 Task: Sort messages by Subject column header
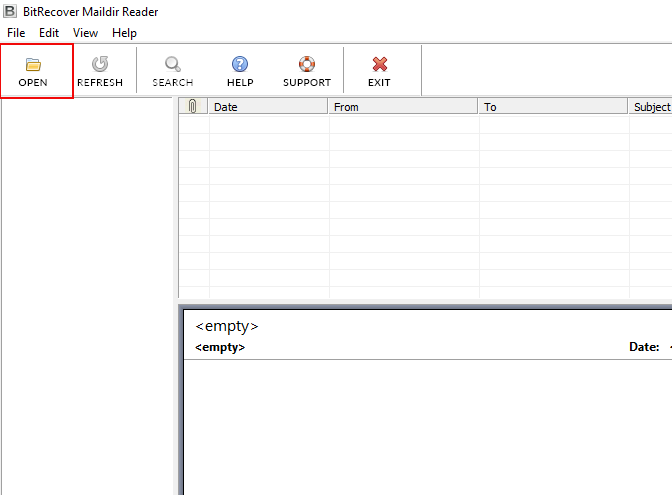[651, 107]
